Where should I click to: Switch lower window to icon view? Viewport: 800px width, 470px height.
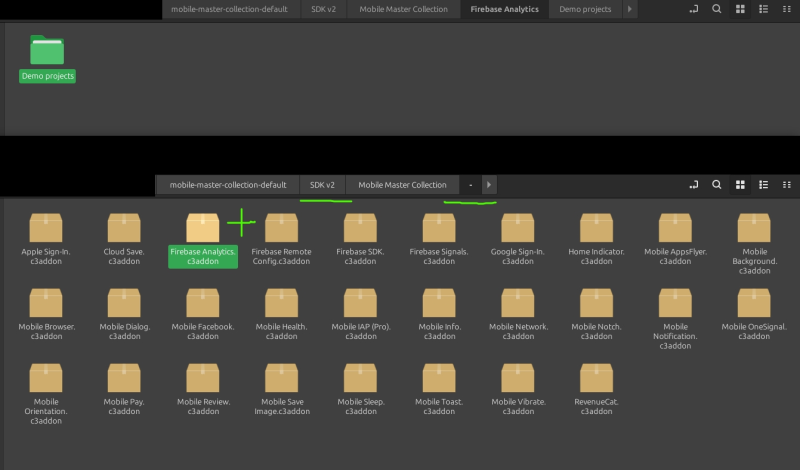coord(740,185)
